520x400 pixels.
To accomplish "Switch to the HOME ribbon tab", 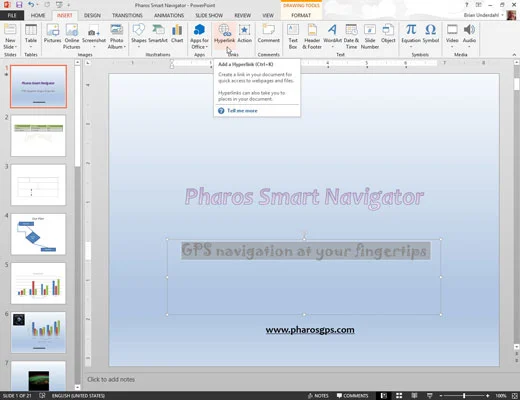I will click(38, 15).
